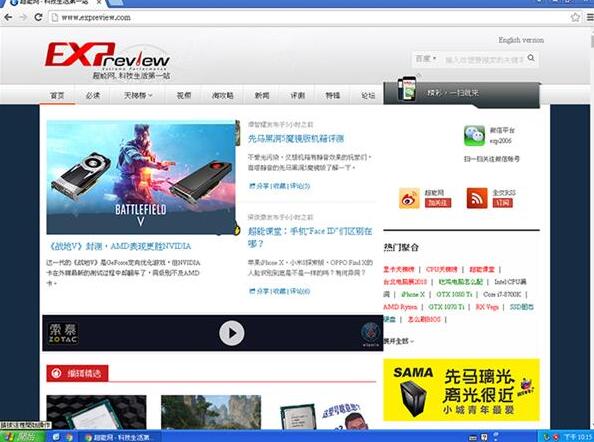
Task: Select the 首页 navigation tab
Action: coord(57,95)
